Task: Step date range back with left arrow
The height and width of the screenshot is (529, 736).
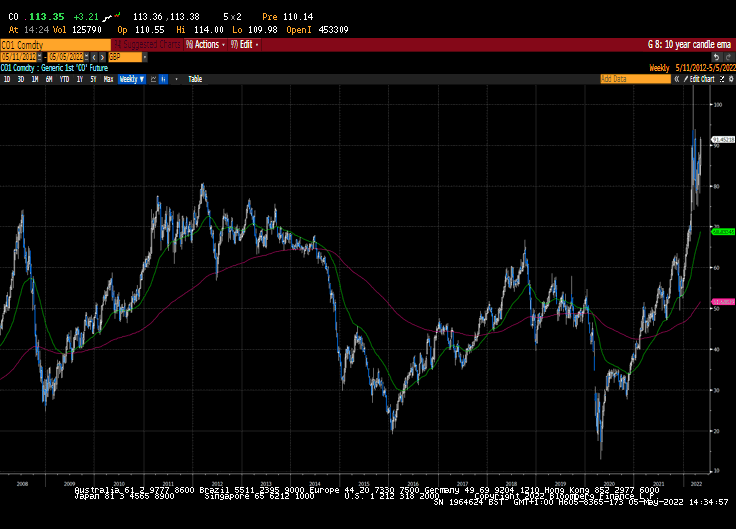Action: (x=94, y=57)
